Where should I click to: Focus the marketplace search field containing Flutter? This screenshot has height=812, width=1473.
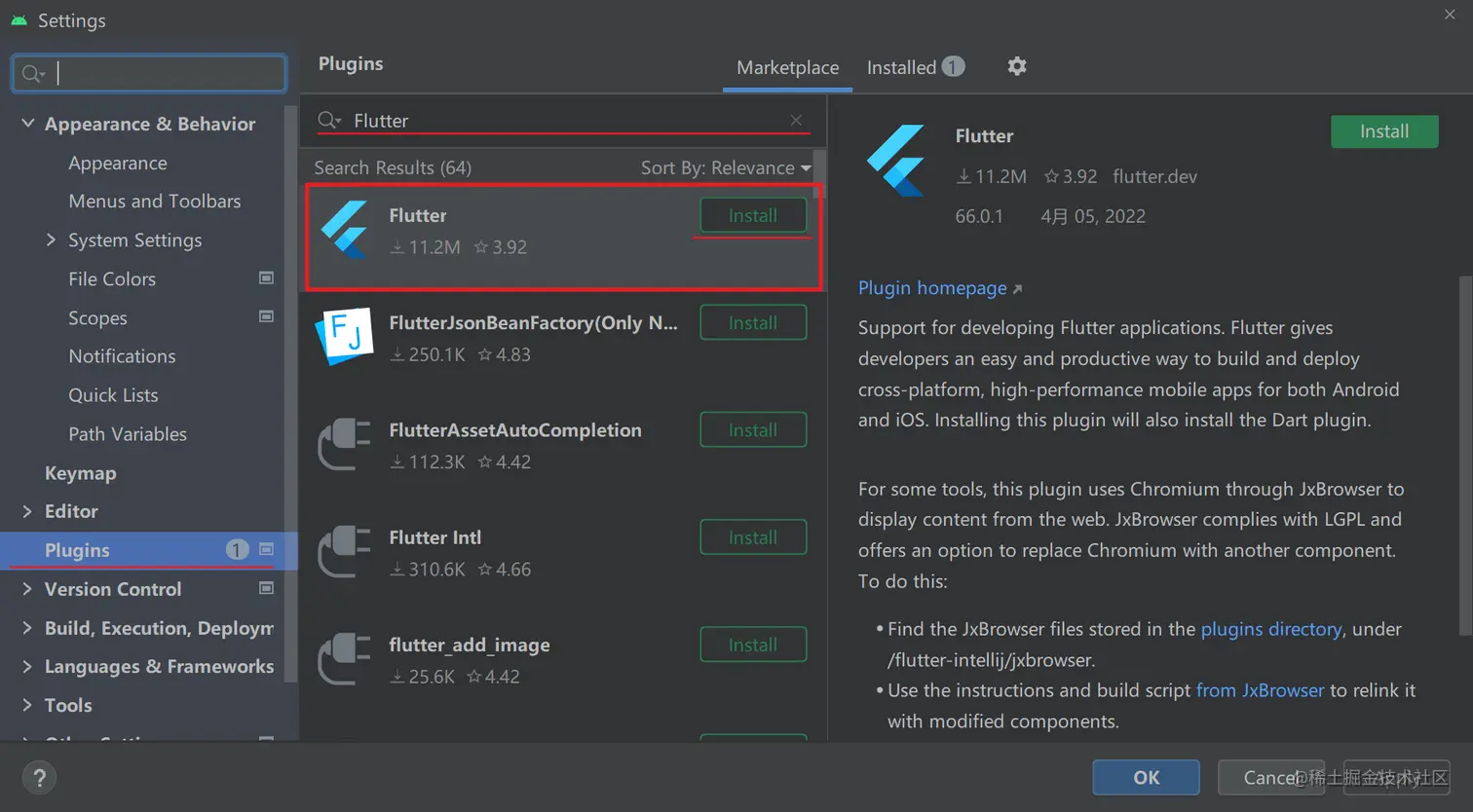coord(563,120)
